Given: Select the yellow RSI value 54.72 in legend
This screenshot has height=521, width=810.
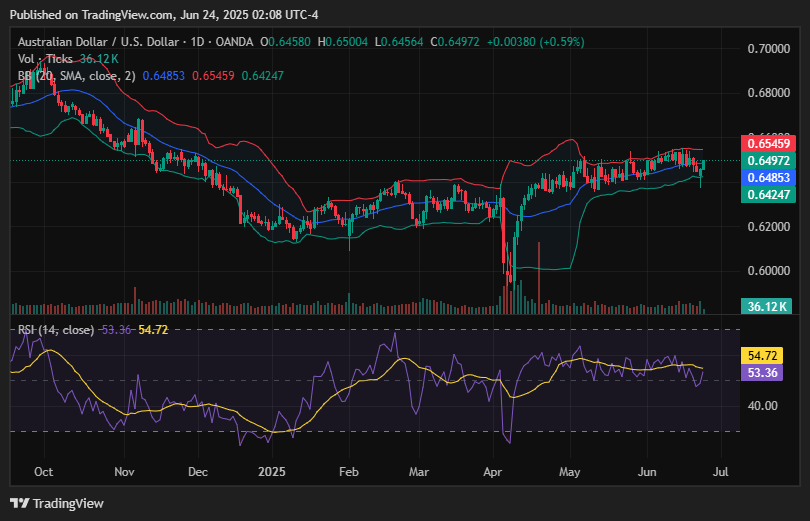Looking at the screenshot, I should 153,329.
